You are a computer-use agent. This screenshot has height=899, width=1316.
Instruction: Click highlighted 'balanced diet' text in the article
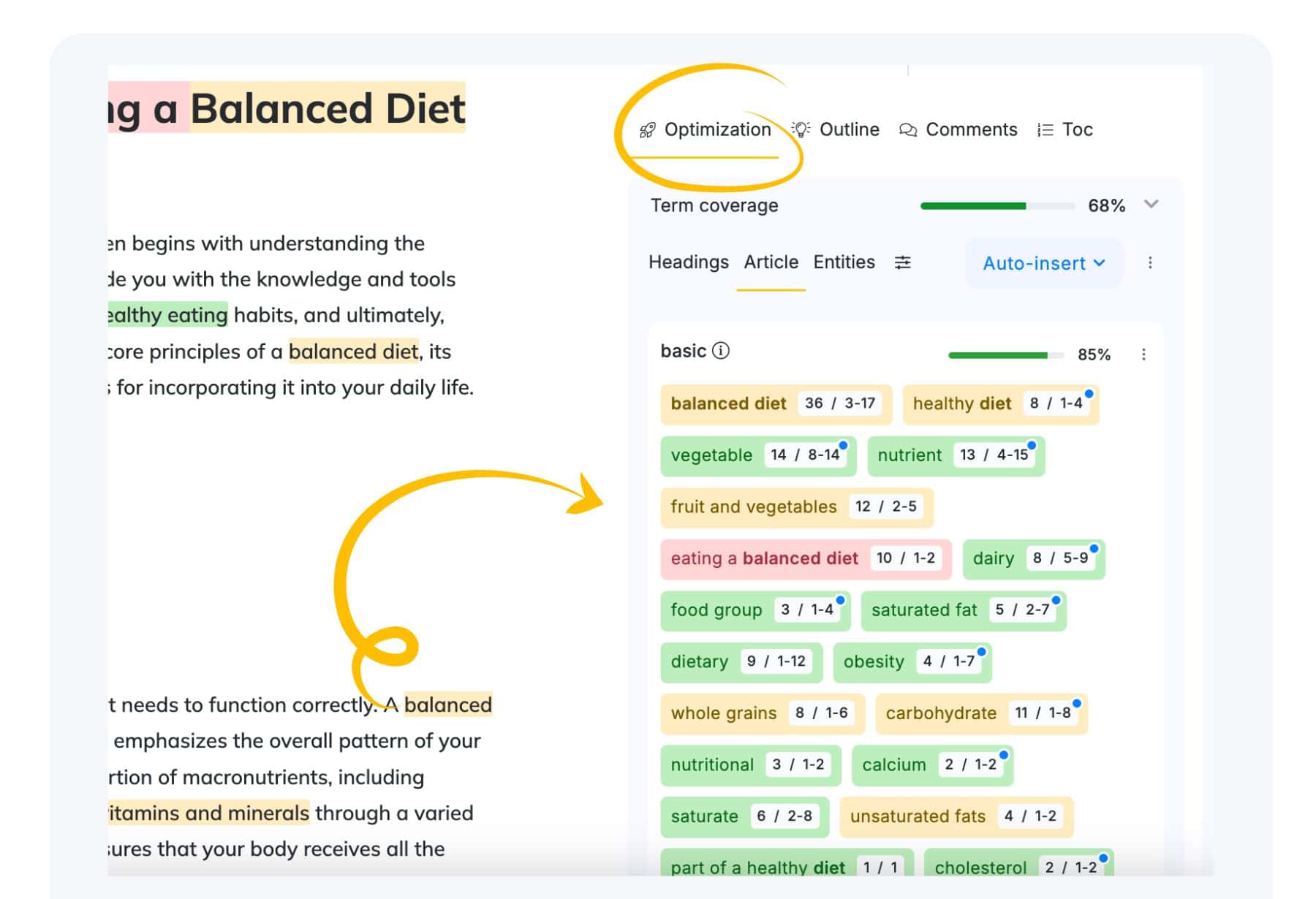(x=354, y=352)
